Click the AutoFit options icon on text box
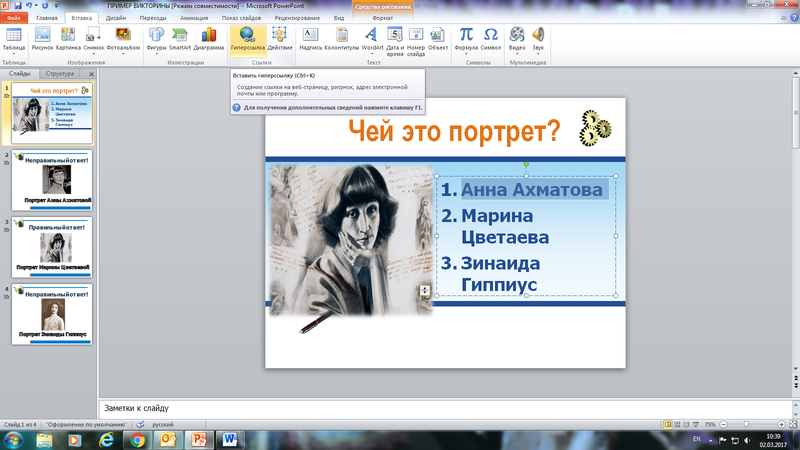 [x=424, y=290]
